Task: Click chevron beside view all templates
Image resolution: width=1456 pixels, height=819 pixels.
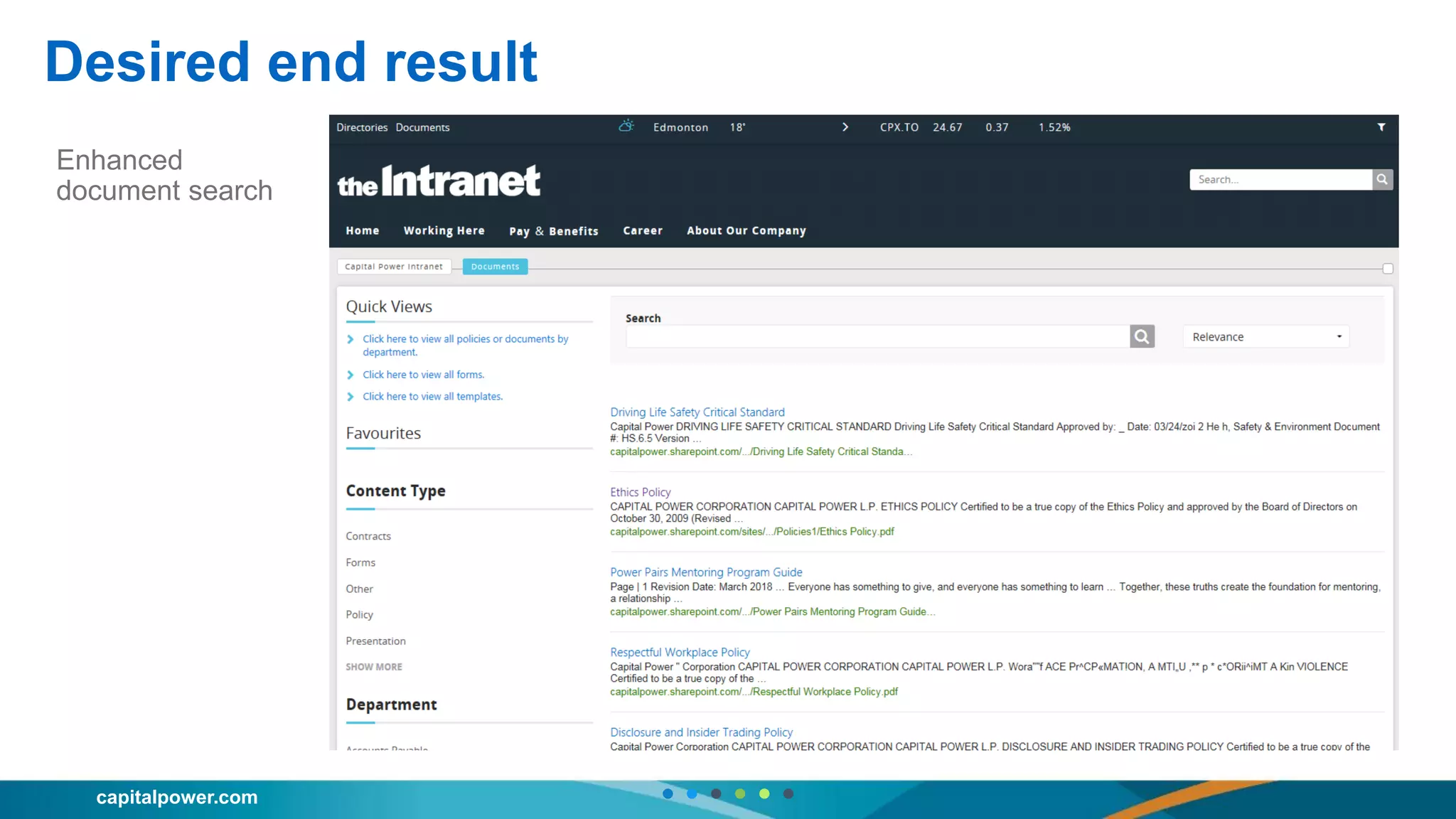Action: tap(350, 397)
